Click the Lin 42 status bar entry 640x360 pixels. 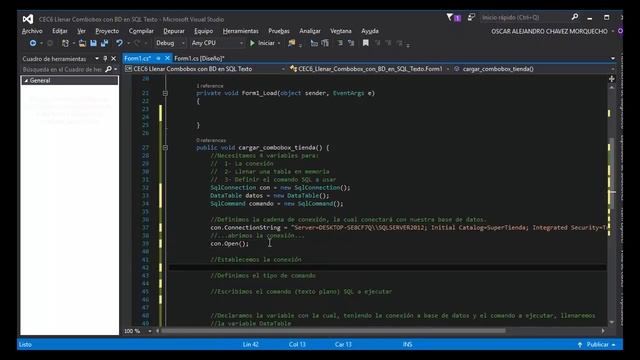pos(251,344)
